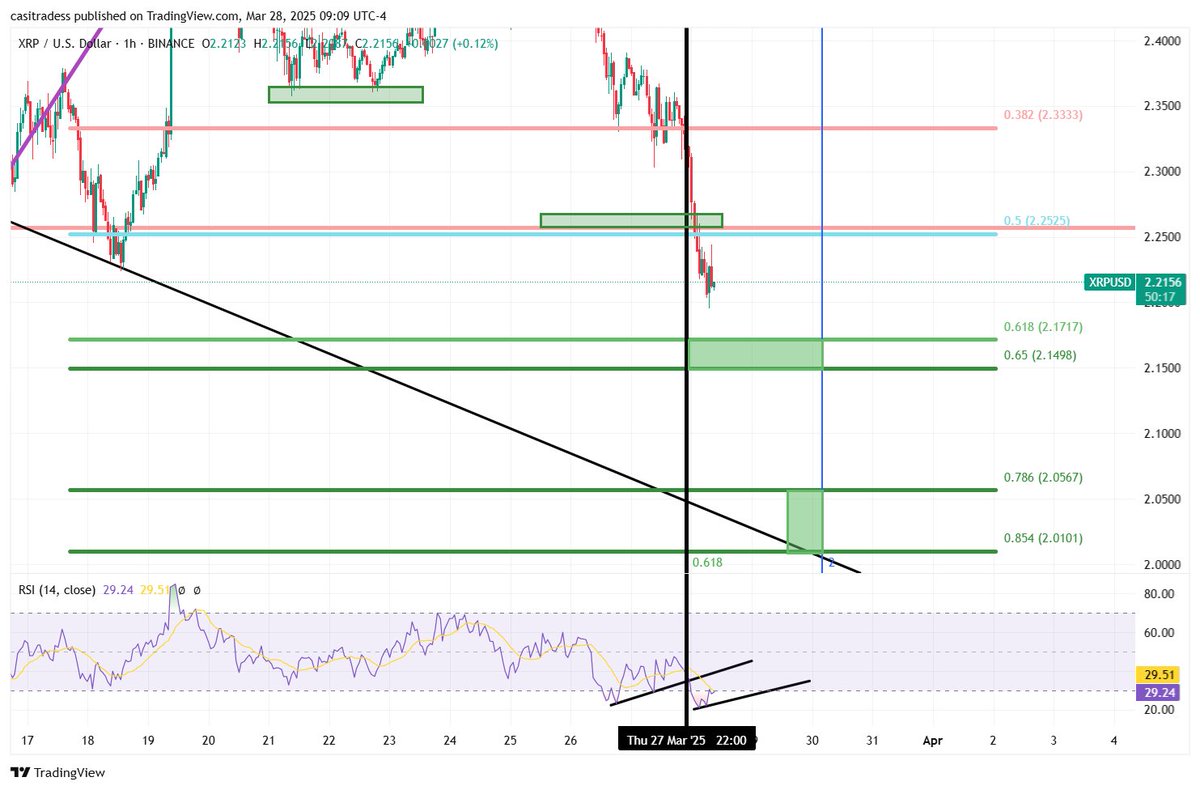Click the 0.382 (2.3333) Fibonacci label
The width and height of the screenshot is (1200, 790).
pos(1043,115)
